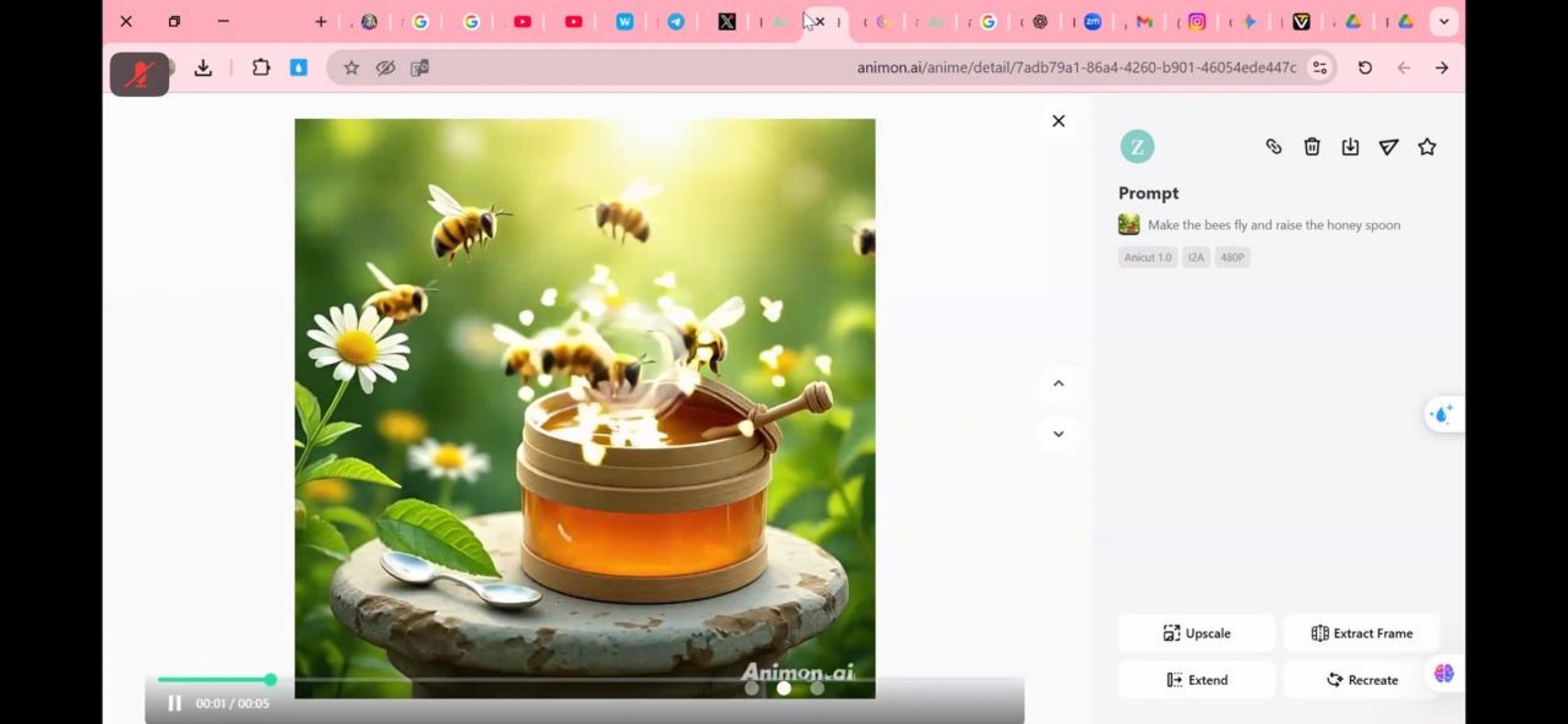
Task: Click the green video progress slider handle
Action: click(271, 679)
